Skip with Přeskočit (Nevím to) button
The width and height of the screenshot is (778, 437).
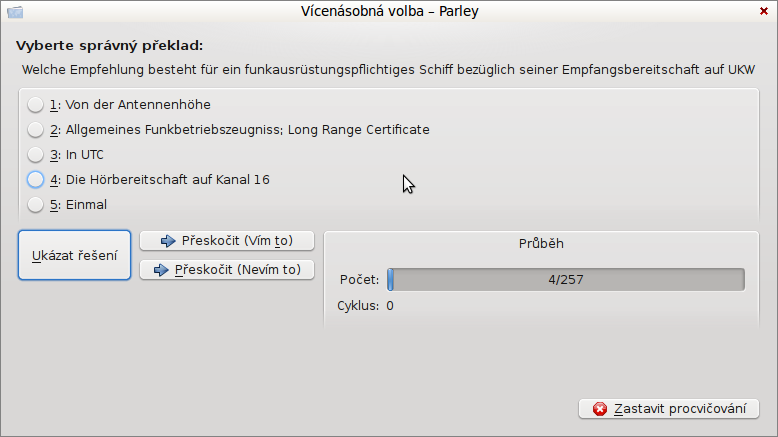click(227, 270)
